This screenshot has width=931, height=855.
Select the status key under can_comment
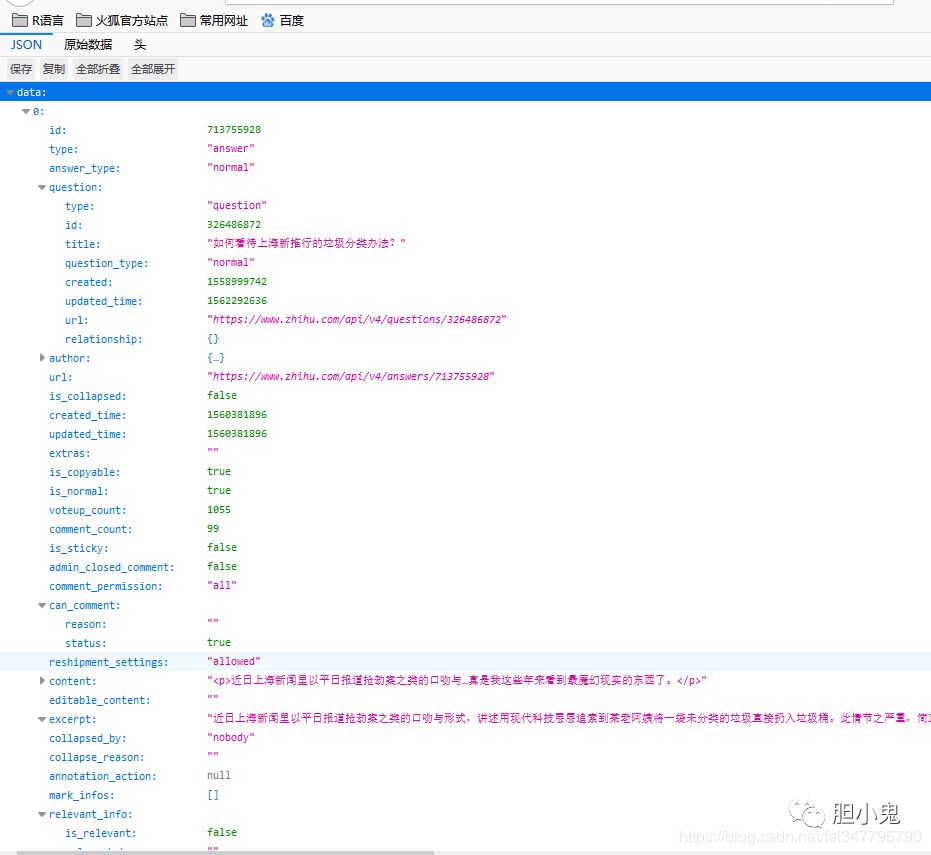pyautogui.click(x=86, y=643)
